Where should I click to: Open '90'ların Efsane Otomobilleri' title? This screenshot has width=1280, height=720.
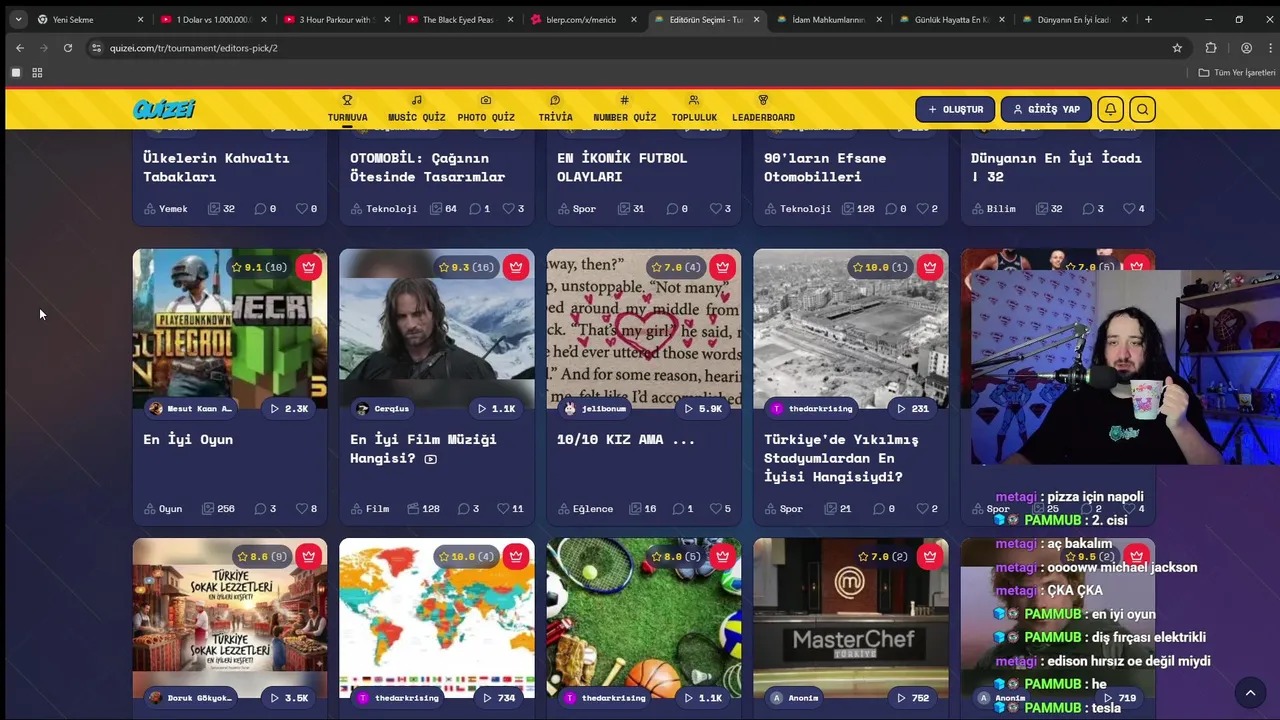825,167
